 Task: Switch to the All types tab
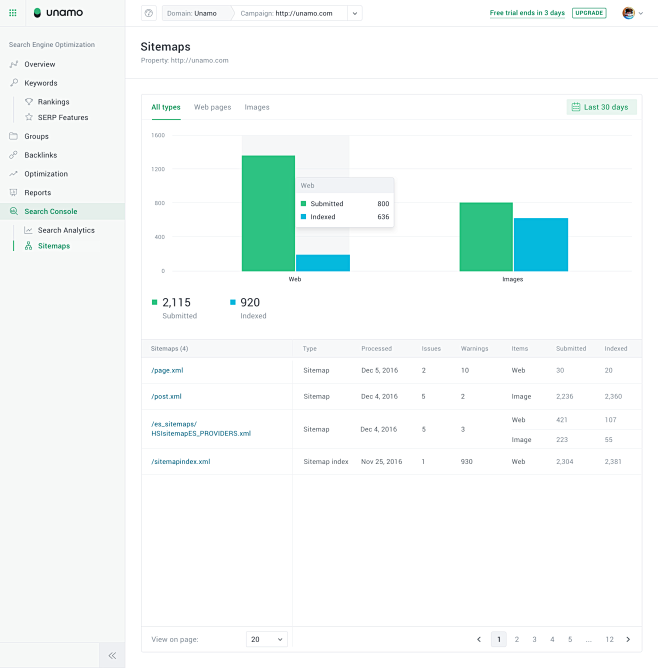coord(166,107)
